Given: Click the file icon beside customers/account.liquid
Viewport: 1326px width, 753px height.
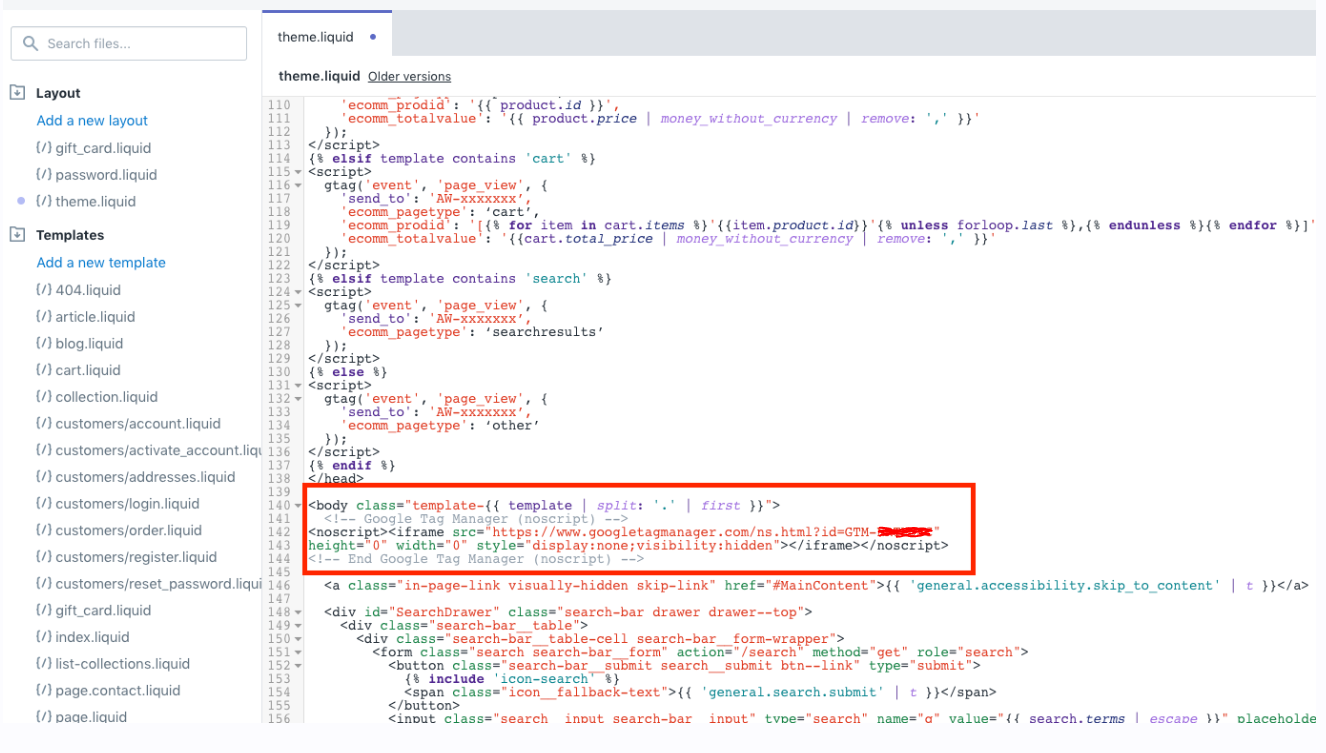Looking at the screenshot, I should click(44, 423).
